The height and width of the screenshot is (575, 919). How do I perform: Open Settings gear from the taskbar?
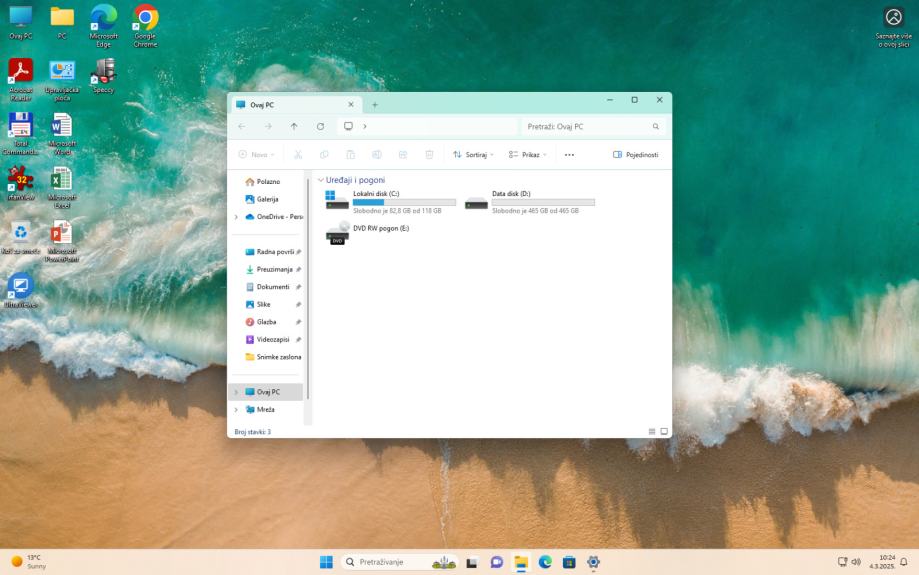pos(593,563)
